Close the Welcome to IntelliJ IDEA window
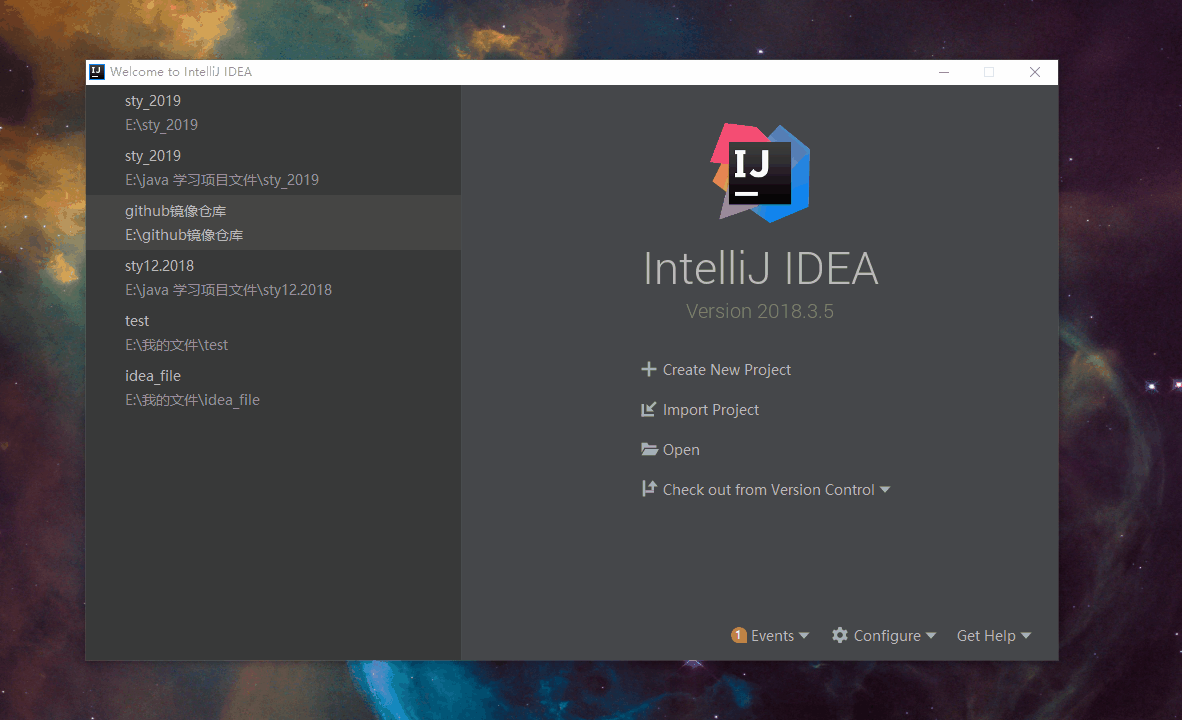Viewport: 1182px width, 720px height. tap(1035, 72)
